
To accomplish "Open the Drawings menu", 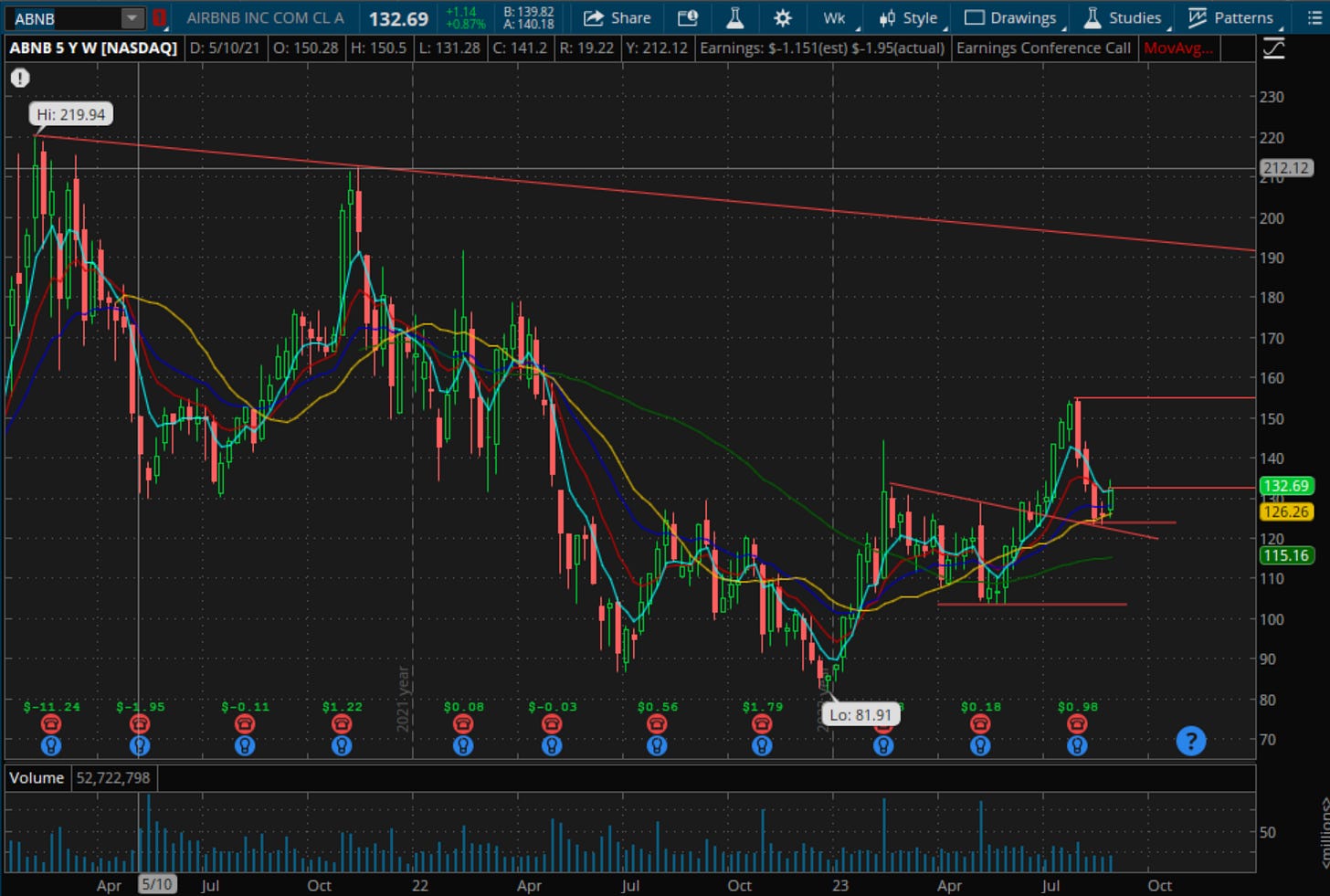I will click(x=1012, y=18).
